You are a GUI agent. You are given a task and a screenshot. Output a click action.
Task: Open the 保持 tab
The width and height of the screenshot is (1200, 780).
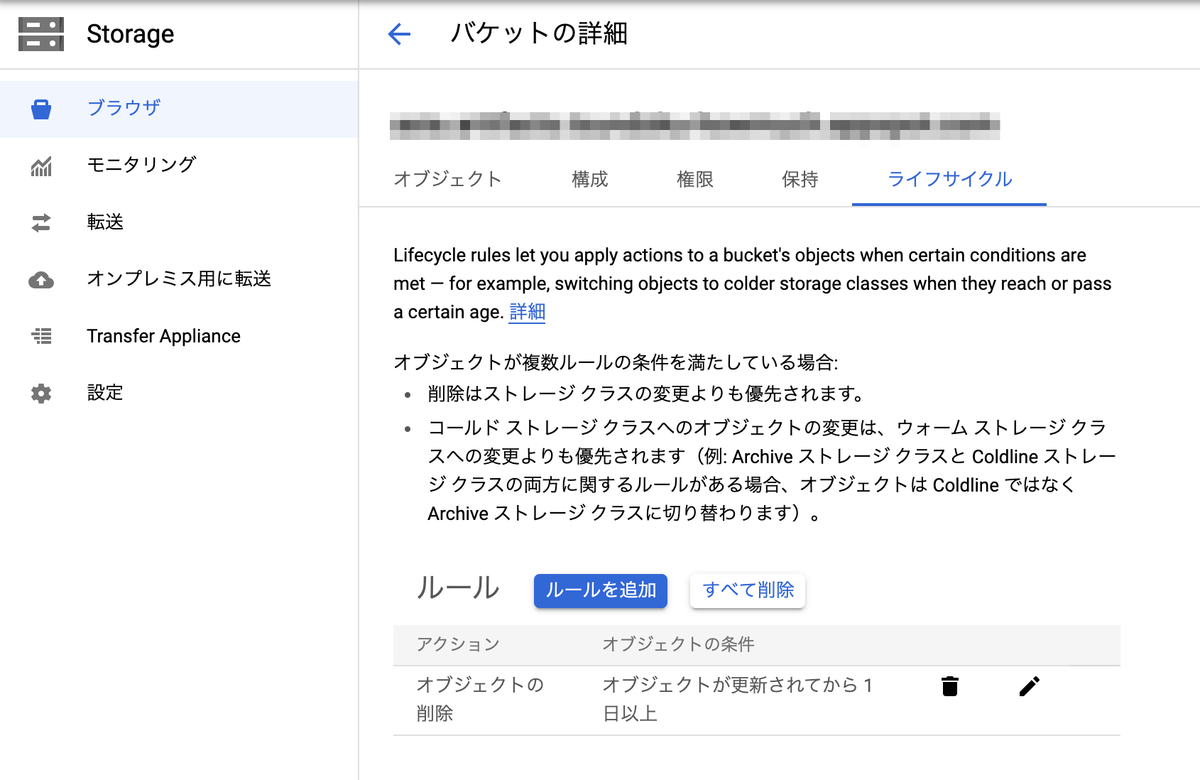(799, 180)
